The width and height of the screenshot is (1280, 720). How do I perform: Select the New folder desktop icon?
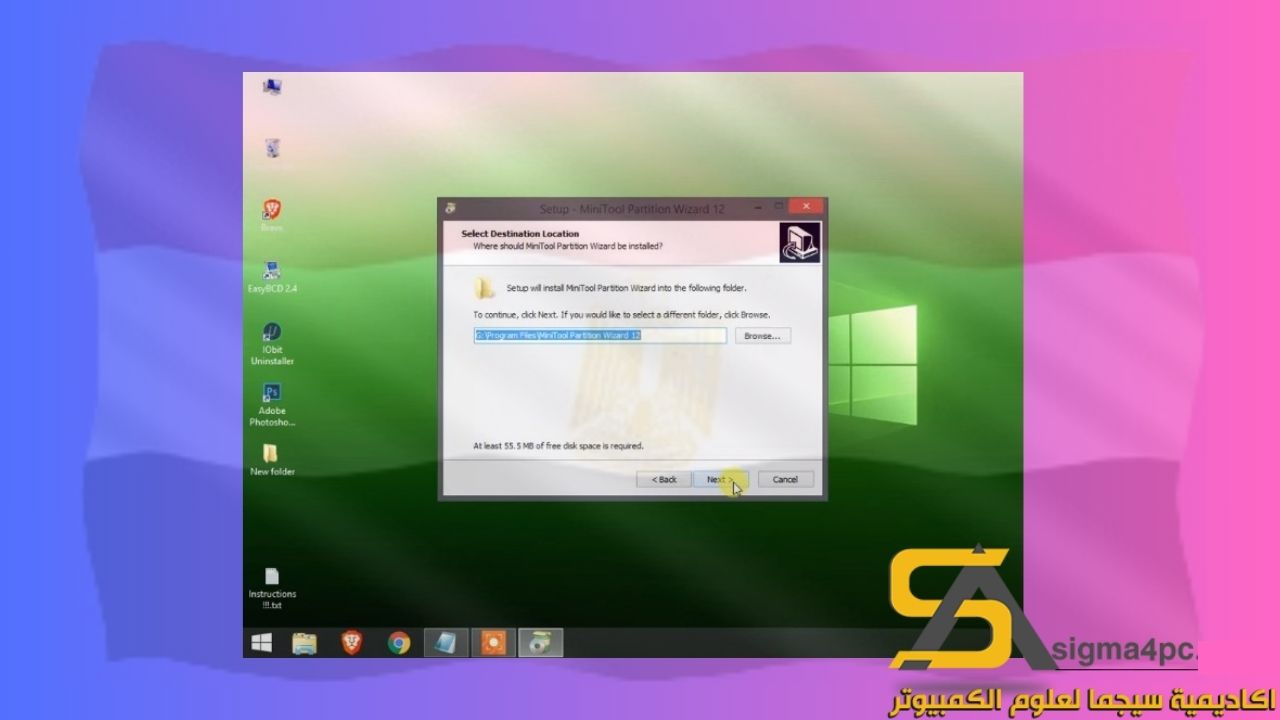[x=272, y=460]
